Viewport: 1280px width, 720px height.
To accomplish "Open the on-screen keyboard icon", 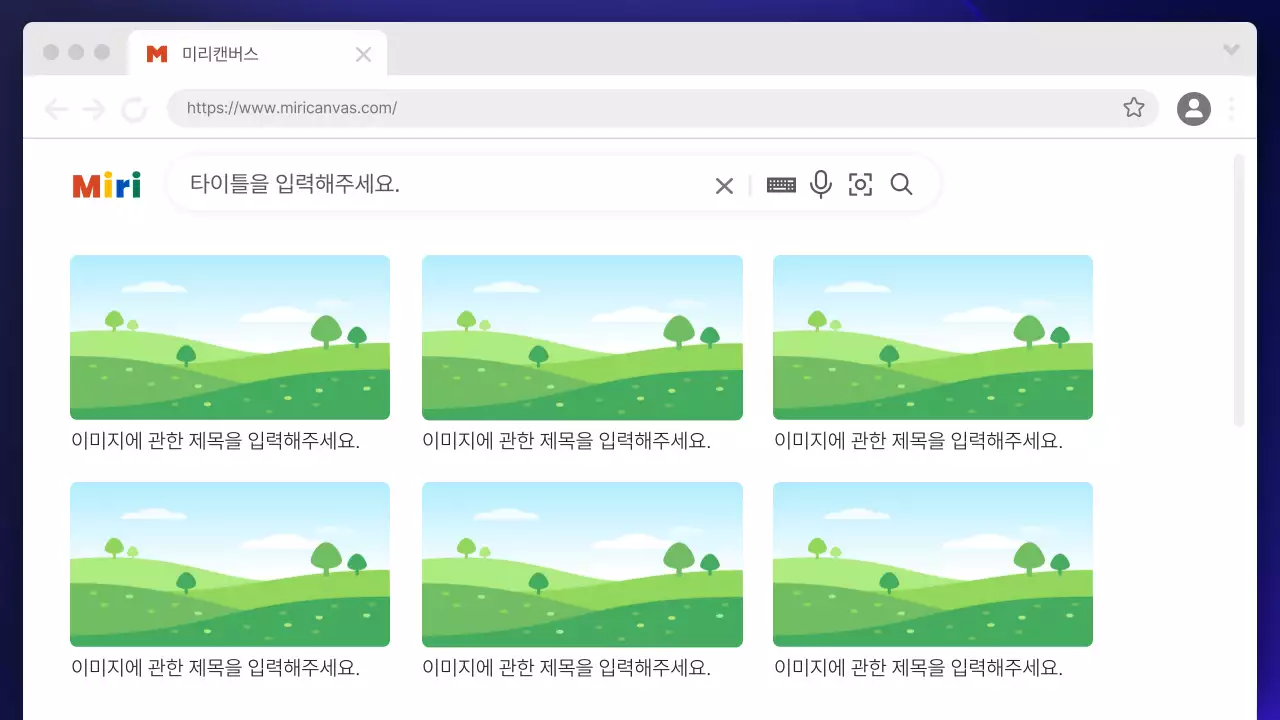I will [782, 184].
